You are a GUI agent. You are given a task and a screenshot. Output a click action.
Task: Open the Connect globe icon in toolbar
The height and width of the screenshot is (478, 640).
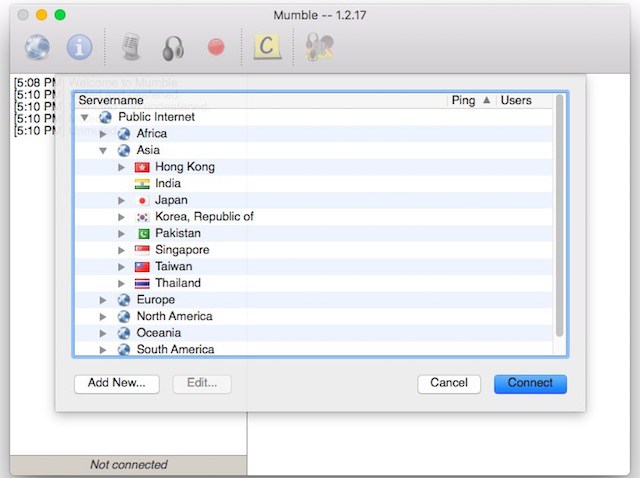[x=38, y=47]
